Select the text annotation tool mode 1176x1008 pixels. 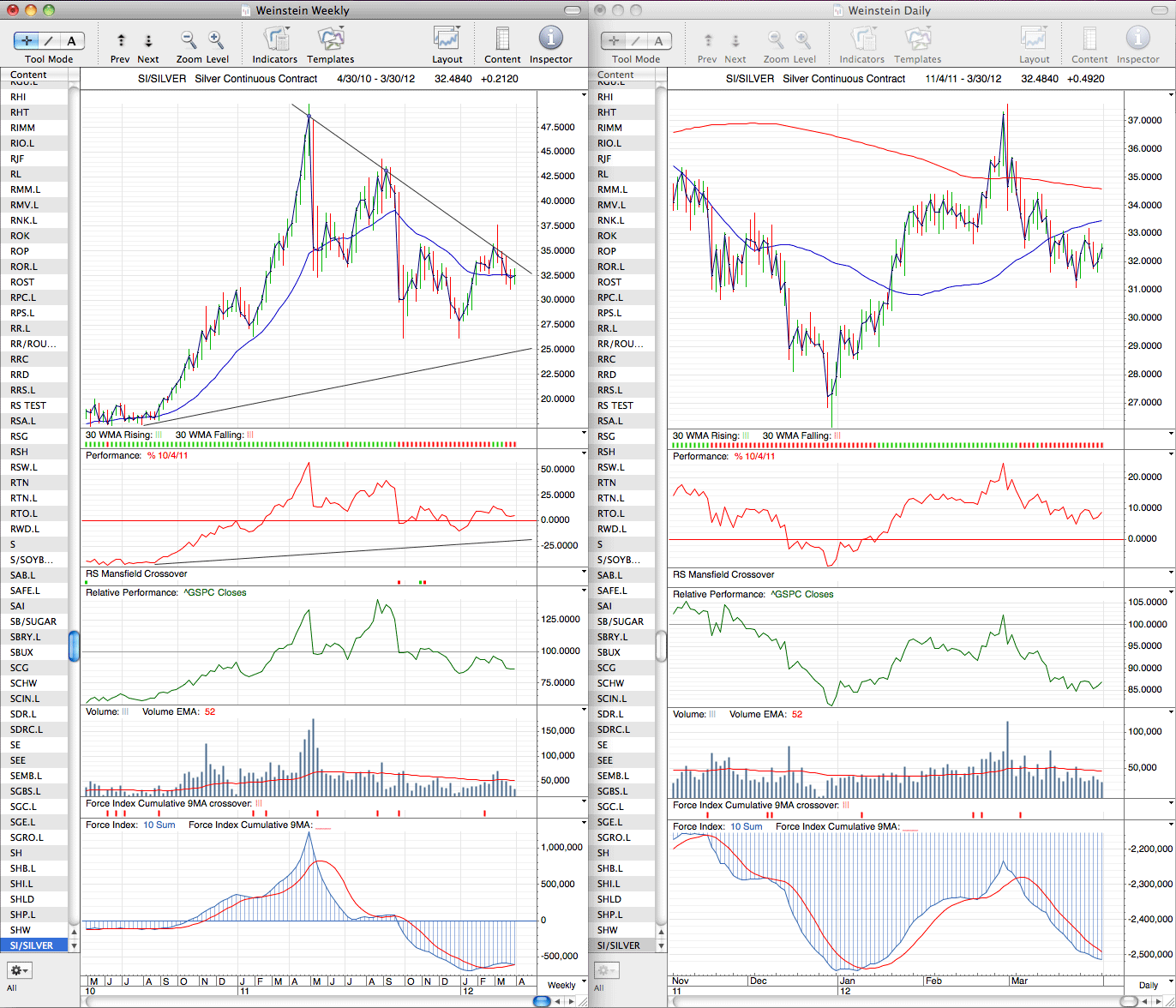(72, 41)
